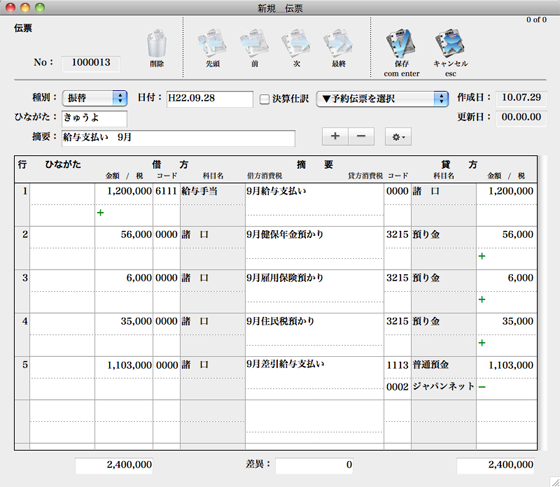560x487 pixels.
Task: Select credit code 1113 in row 5
Action: (x=397, y=365)
